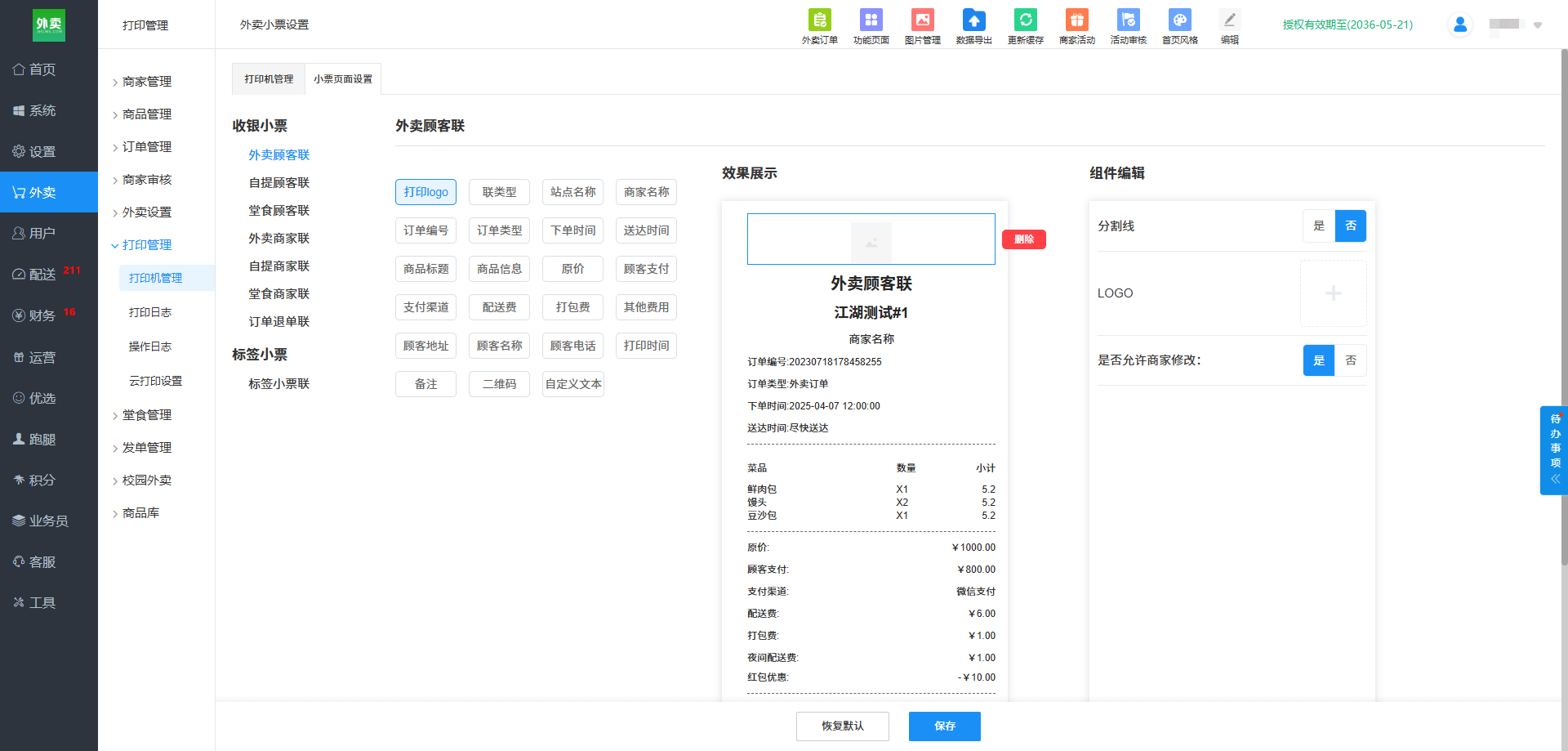Viewport: 1568px width, 751px height.
Task: Open the 商家活动 gift icon
Action: pos(1076,20)
